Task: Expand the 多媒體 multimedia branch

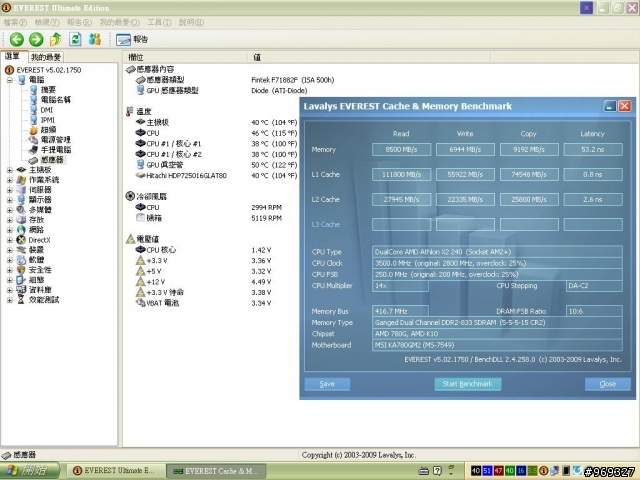Action: pos(10,210)
